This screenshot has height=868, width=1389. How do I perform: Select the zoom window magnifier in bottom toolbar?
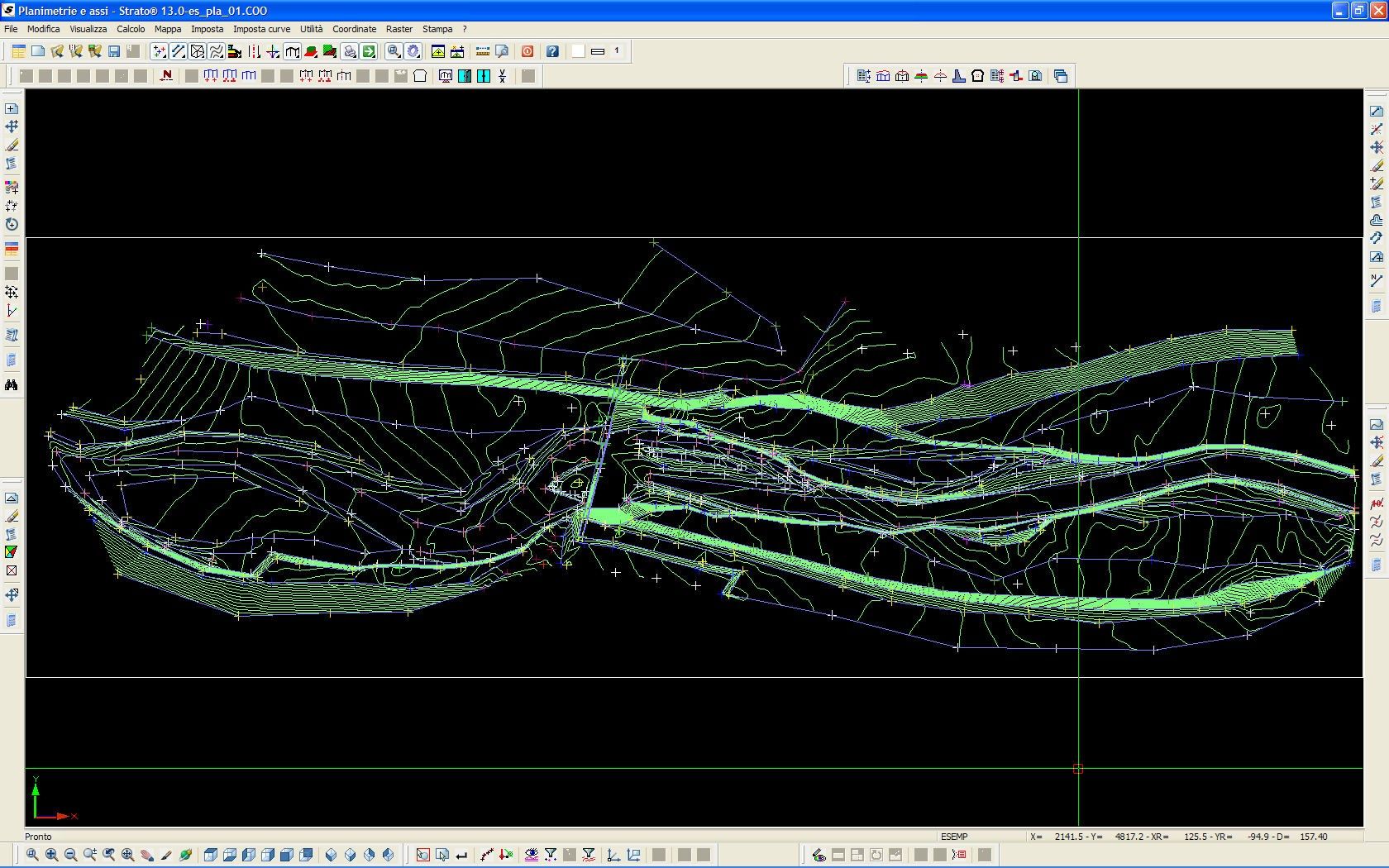[x=31, y=855]
